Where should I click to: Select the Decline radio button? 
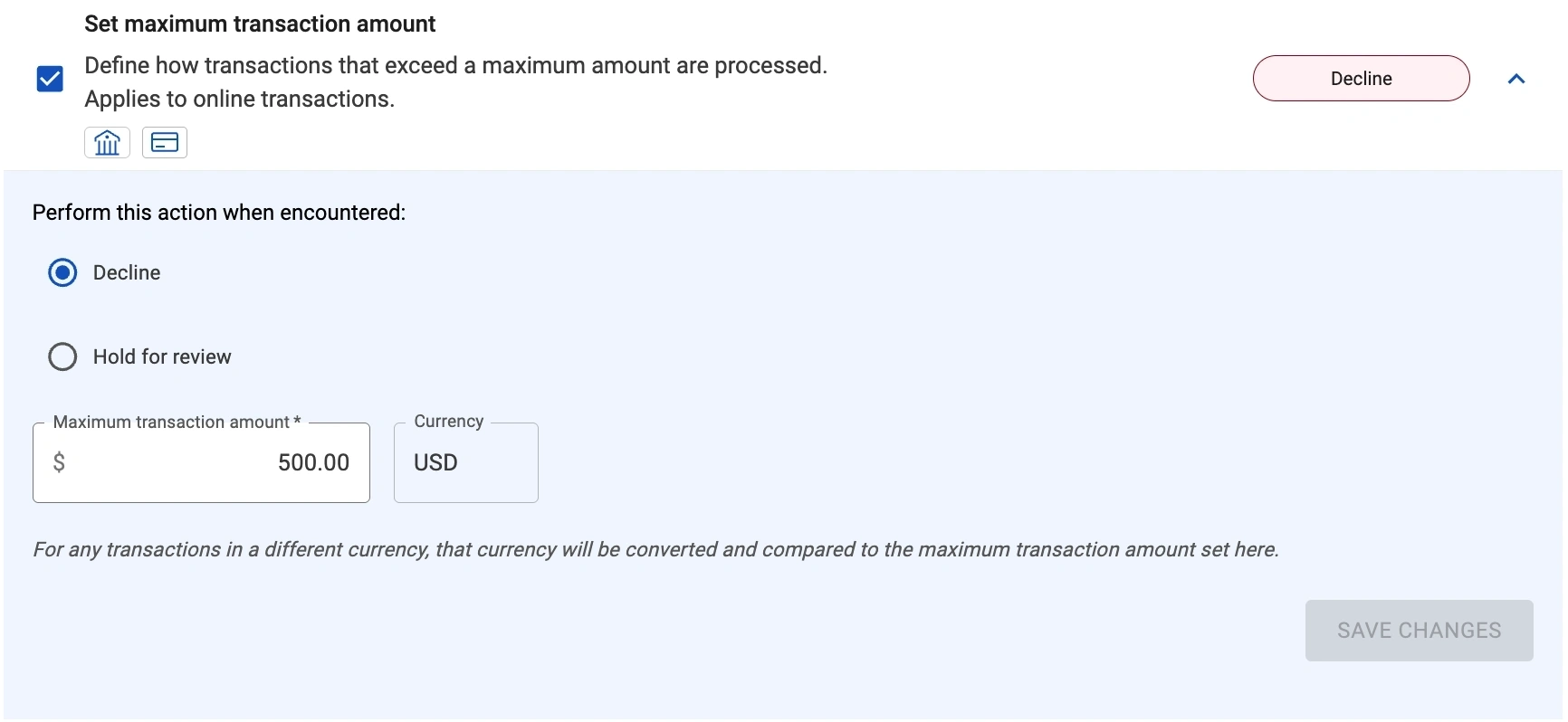(62, 272)
